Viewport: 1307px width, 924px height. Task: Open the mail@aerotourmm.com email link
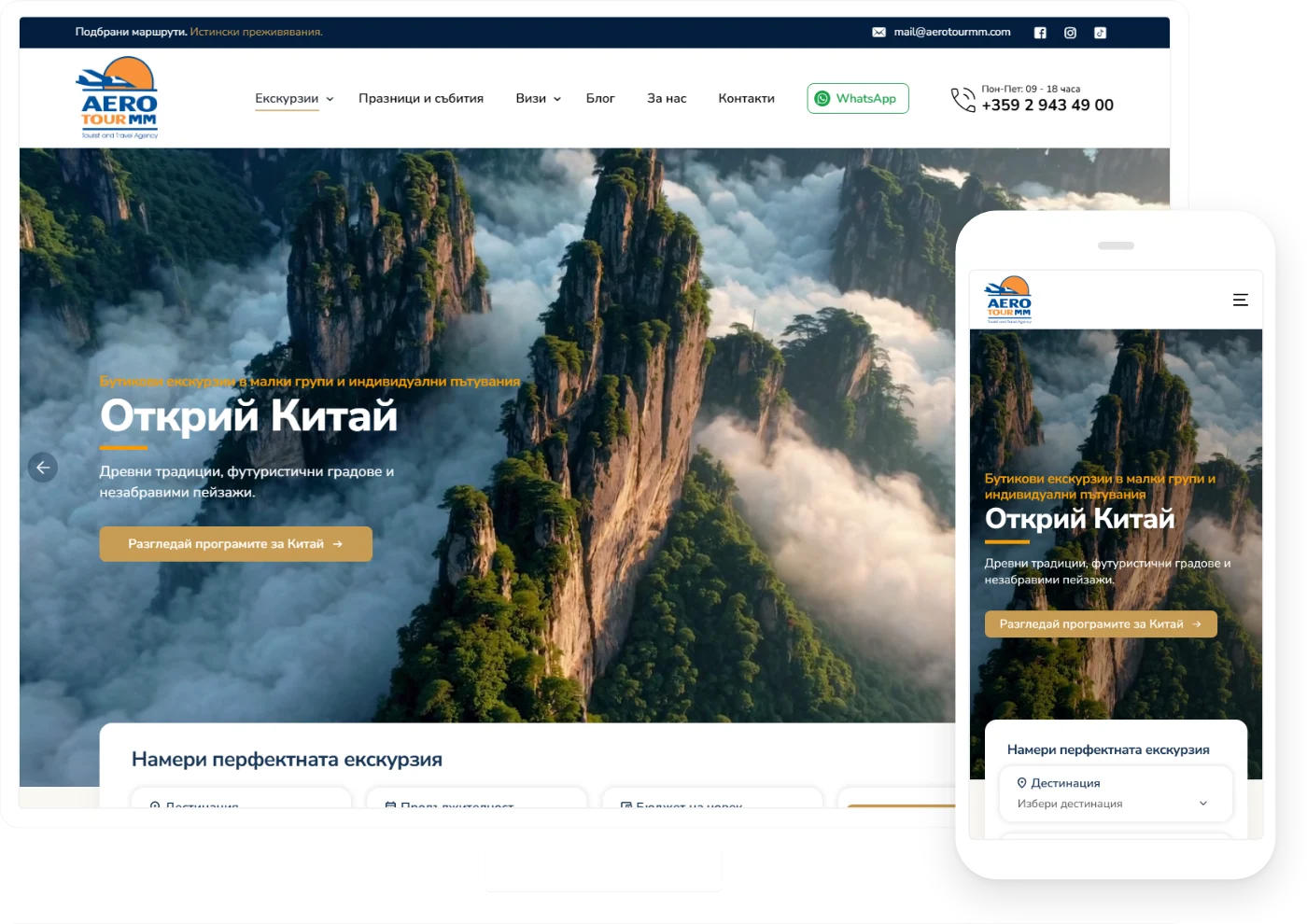click(952, 32)
